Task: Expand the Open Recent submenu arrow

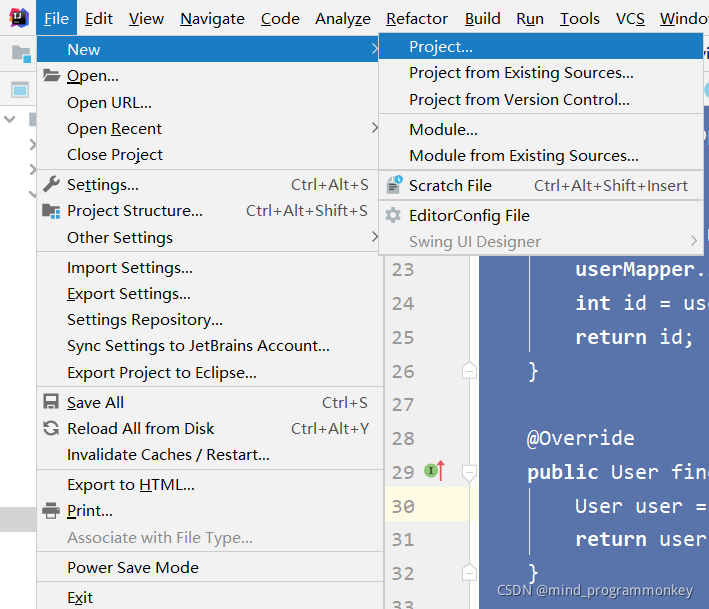Action: pyautogui.click(x=374, y=128)
